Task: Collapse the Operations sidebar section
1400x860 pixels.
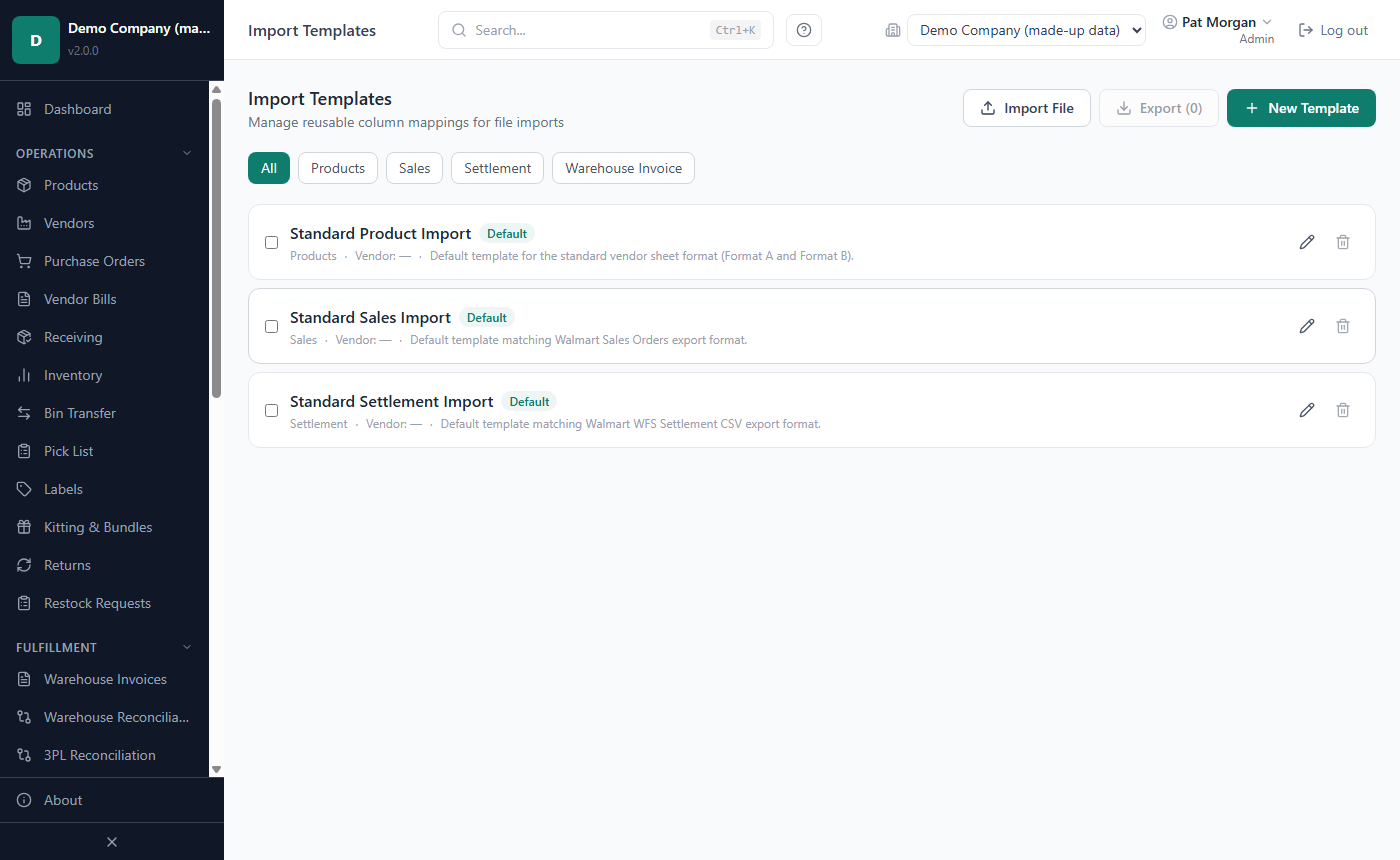Action: coord(104,153)
